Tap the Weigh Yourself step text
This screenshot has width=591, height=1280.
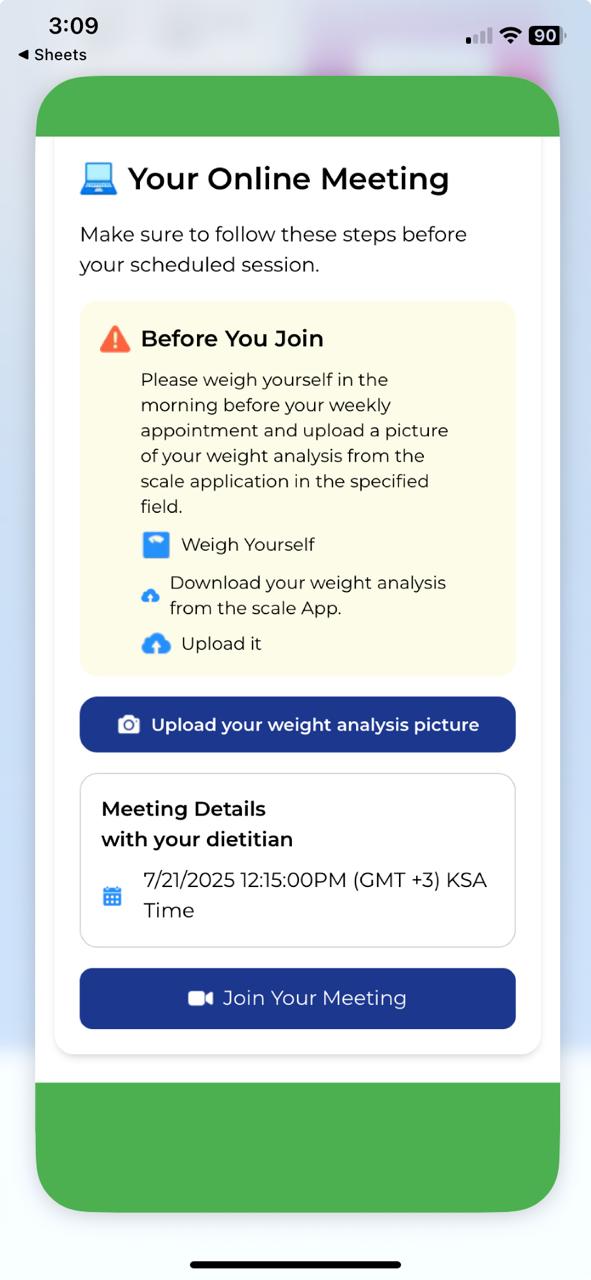point(248,545)
